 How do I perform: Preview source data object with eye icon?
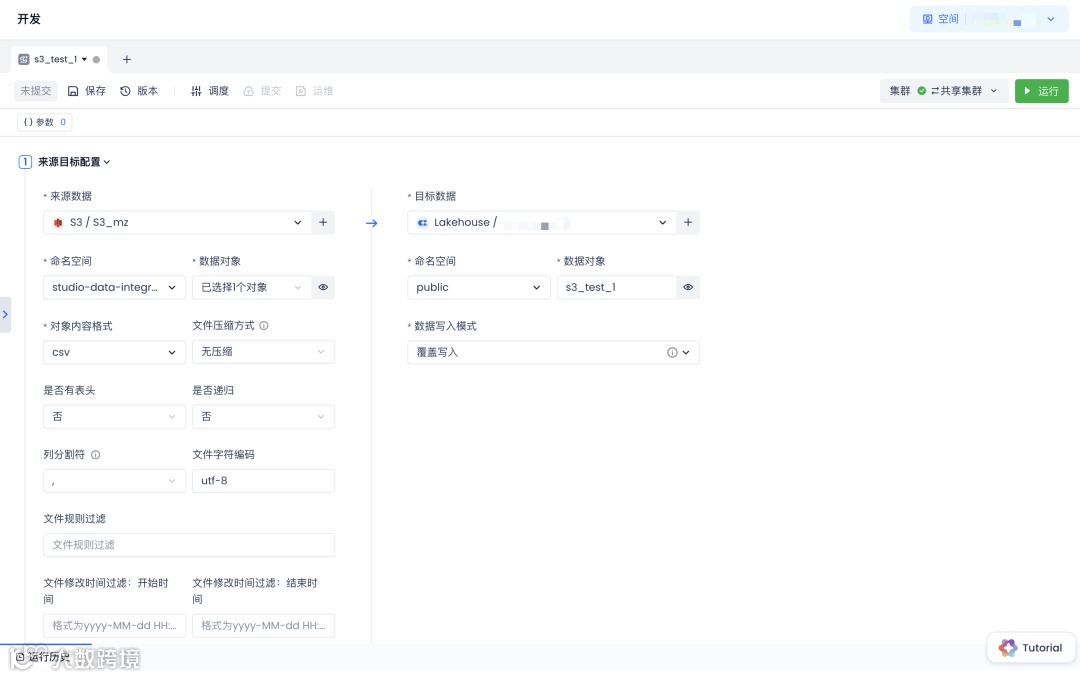coord(323,287)
